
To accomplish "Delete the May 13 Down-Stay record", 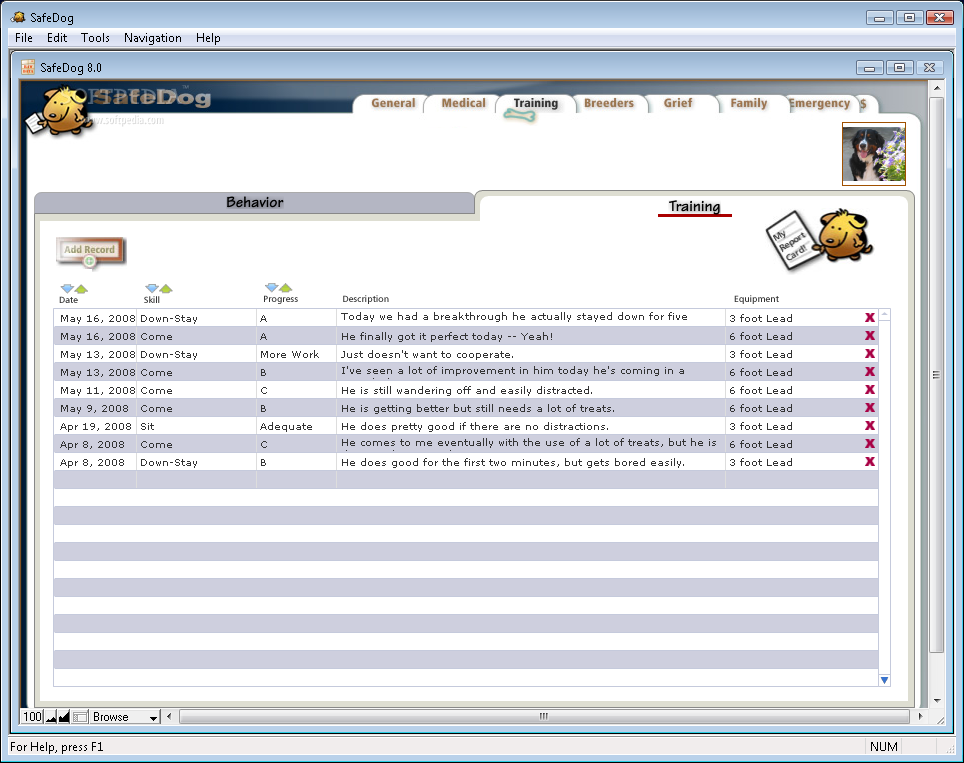I will [x=869, y=354].
